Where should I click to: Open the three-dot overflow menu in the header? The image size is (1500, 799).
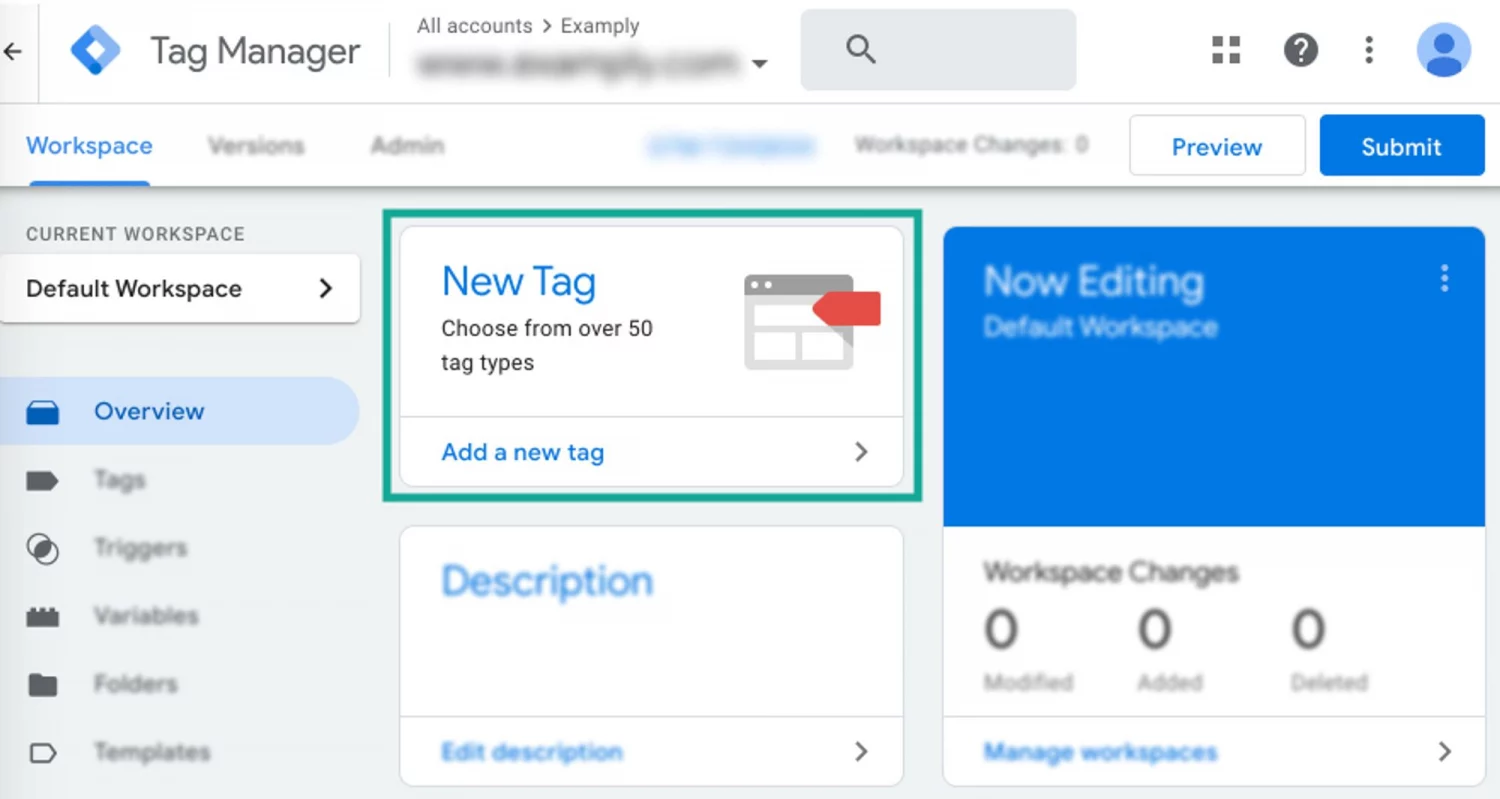pyautogui.click(x=1368, y=50)
